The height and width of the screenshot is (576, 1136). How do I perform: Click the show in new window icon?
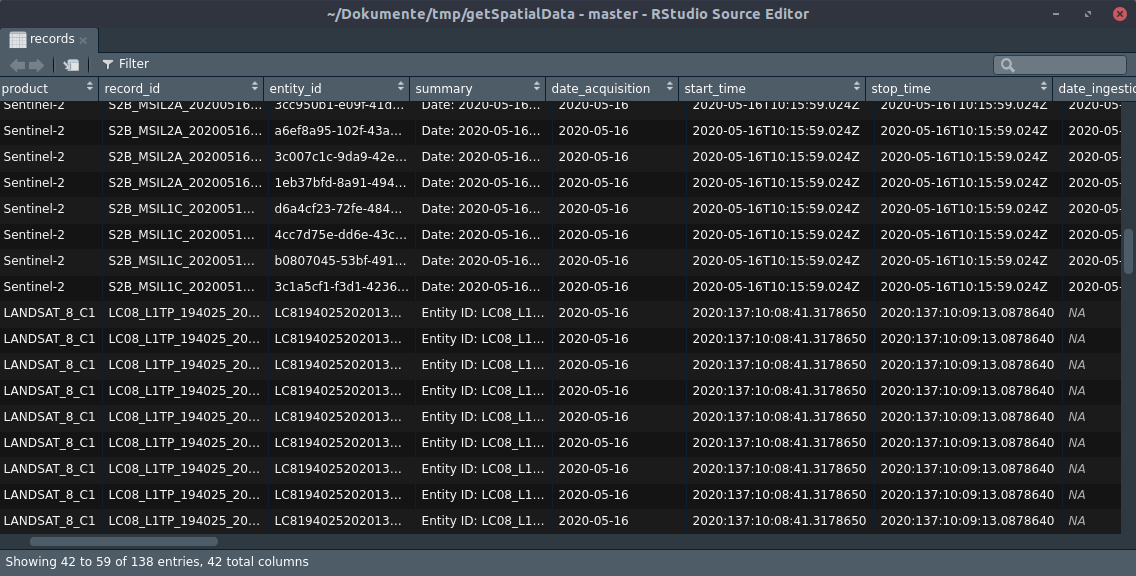coord(71,64)
